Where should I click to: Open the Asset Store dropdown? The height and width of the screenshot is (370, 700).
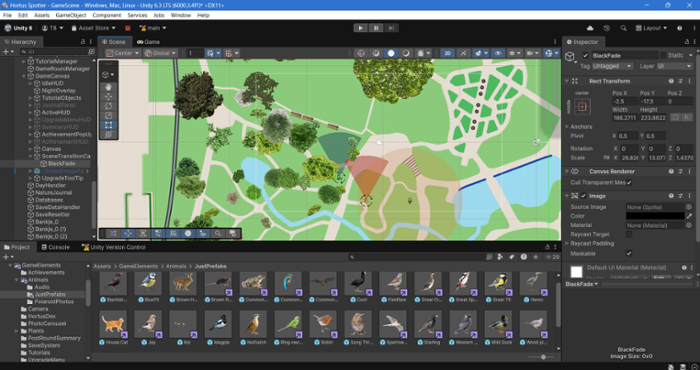93,28
